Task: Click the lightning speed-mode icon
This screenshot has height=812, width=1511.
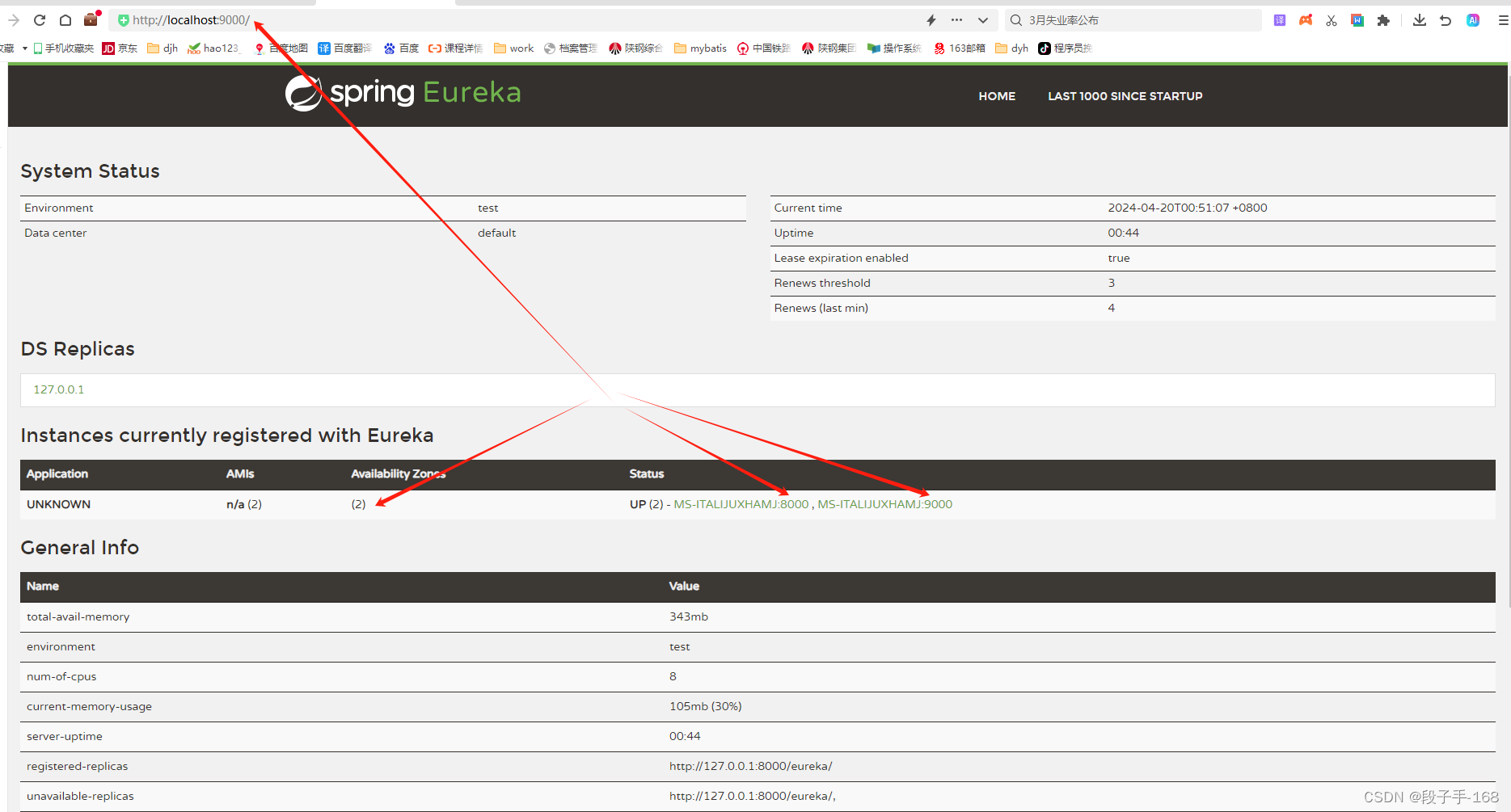Action: [x=931, y=20]
